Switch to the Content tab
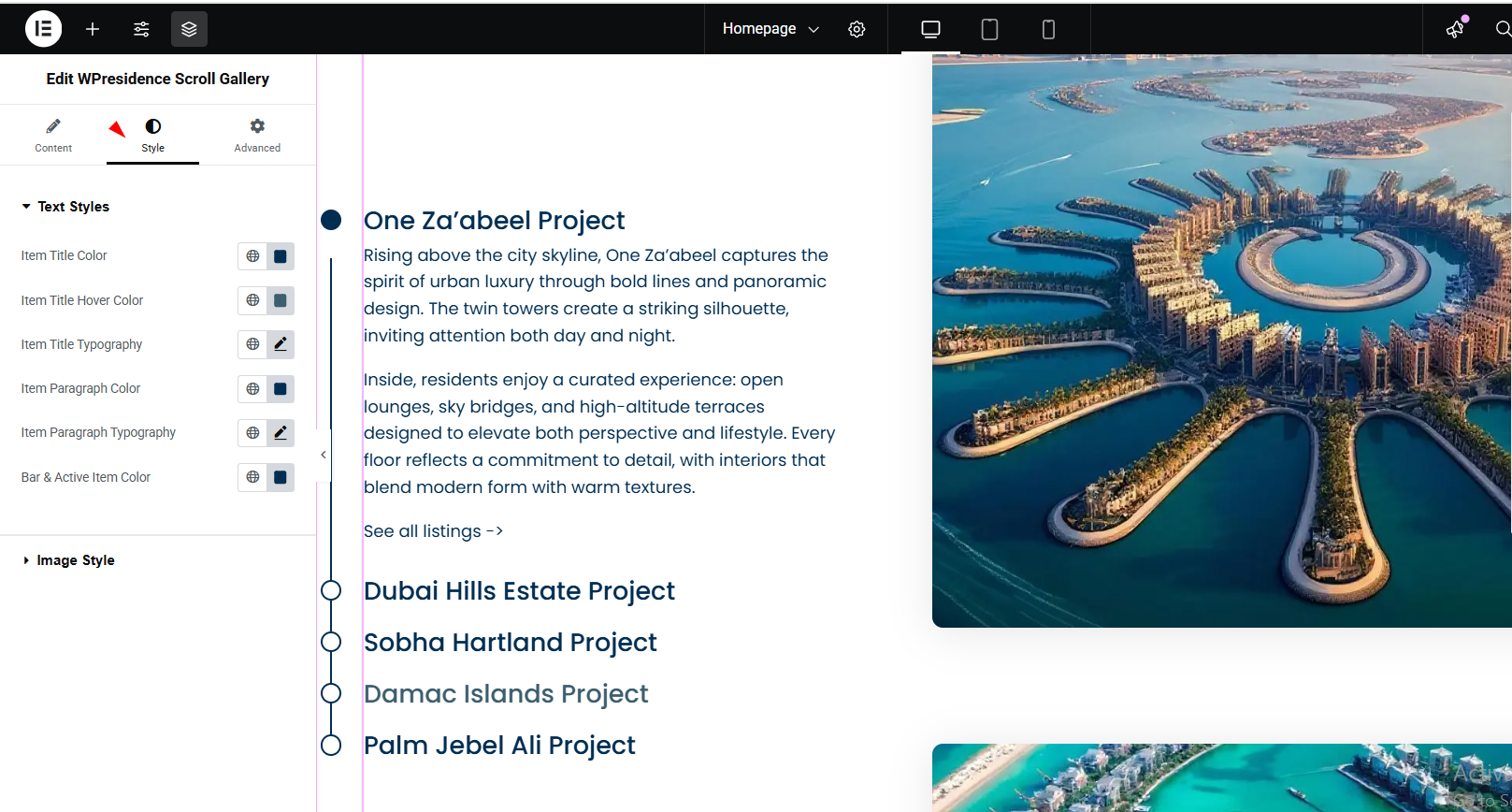 pos(53,136)
